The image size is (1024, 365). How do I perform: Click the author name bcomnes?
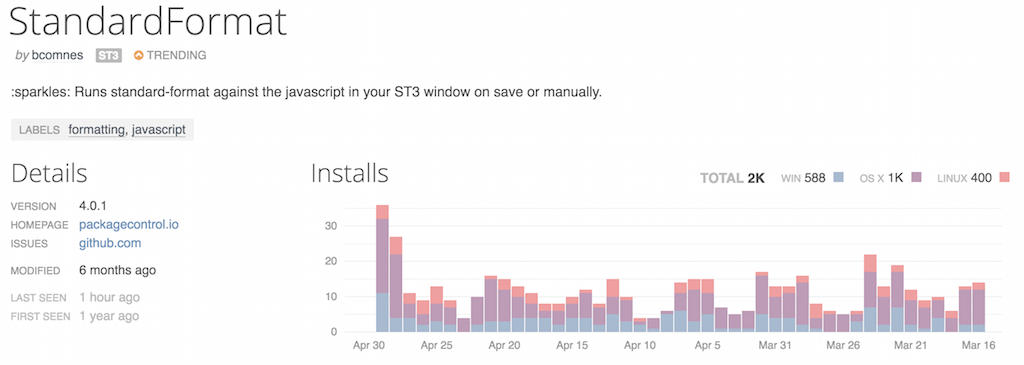coord(57,56)
